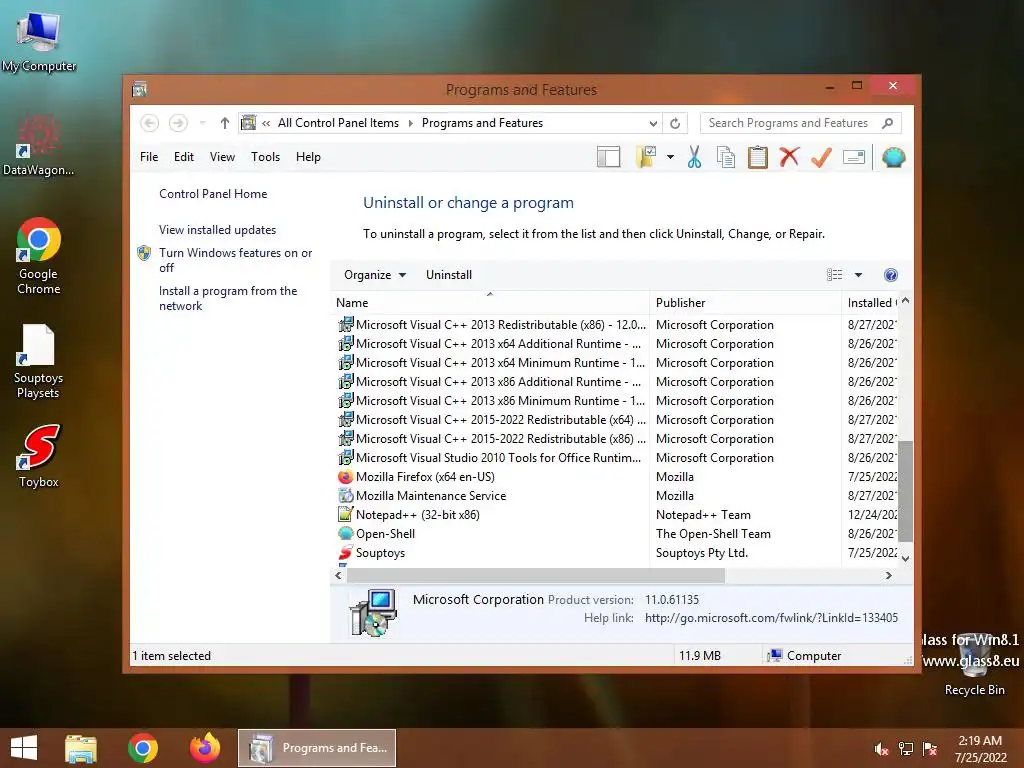
Task: Open the Tools menu
Action: tap(265, 157)
